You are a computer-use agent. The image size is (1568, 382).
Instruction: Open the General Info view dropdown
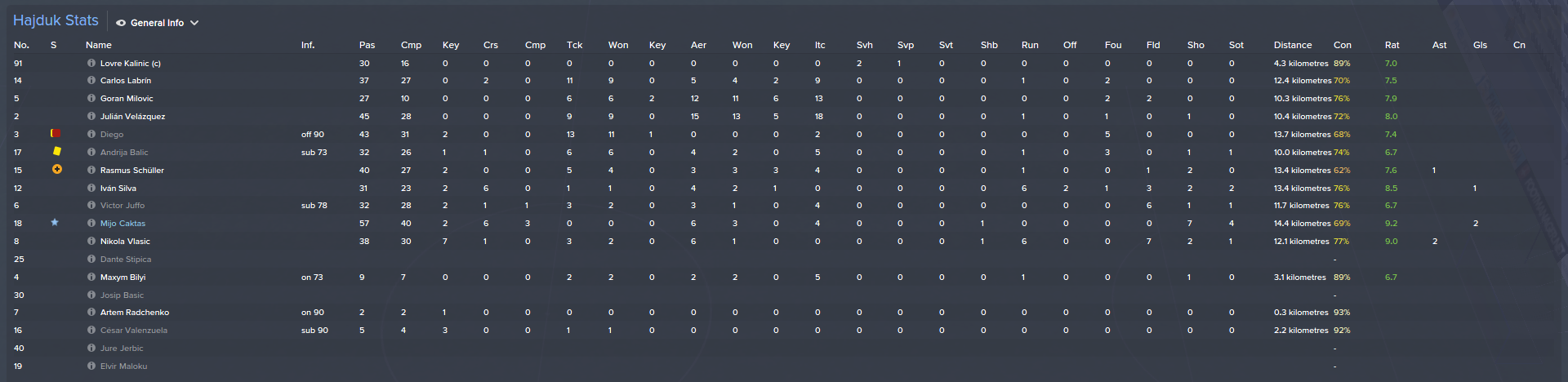pyautogui.click(x=158, y=23)
